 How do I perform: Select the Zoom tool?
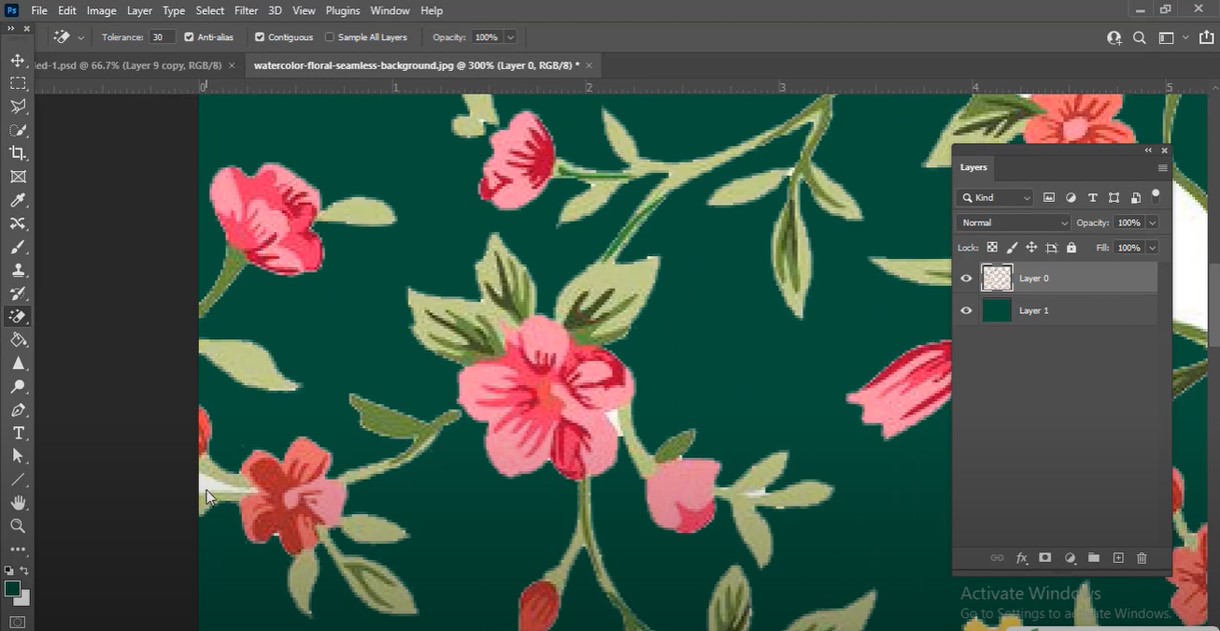pos(18,526)
